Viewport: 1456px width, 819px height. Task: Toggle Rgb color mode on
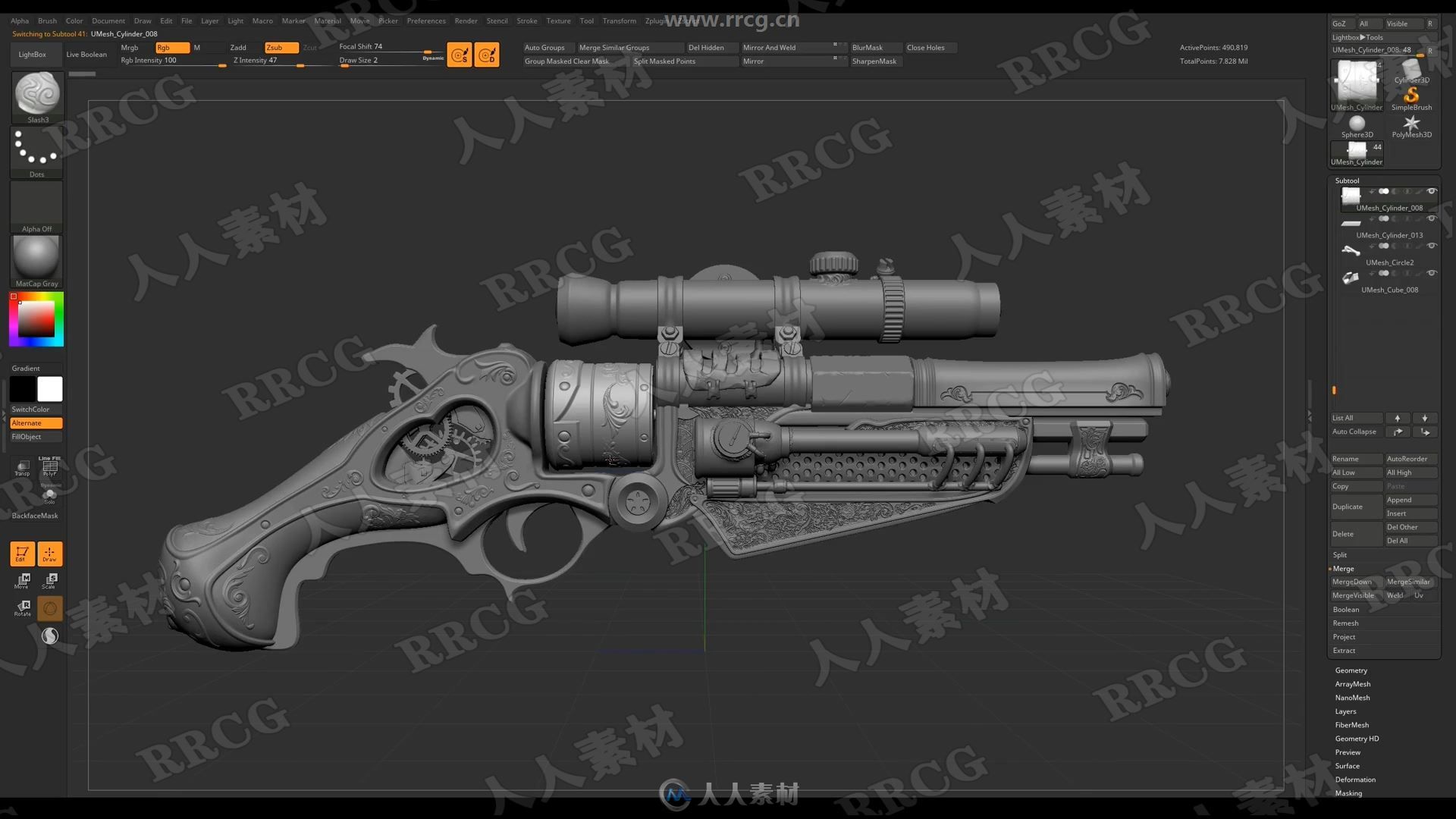click(x=163, y=46)
